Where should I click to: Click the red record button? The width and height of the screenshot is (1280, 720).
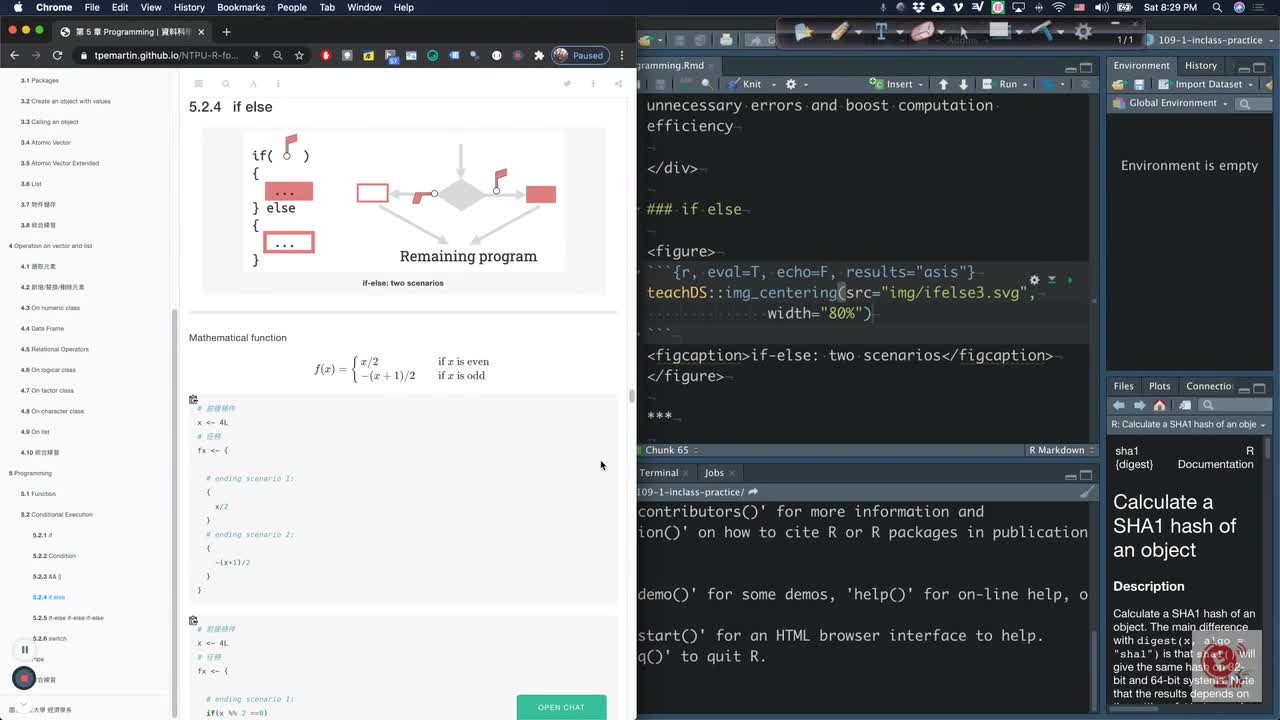click(x=24, y=678)
